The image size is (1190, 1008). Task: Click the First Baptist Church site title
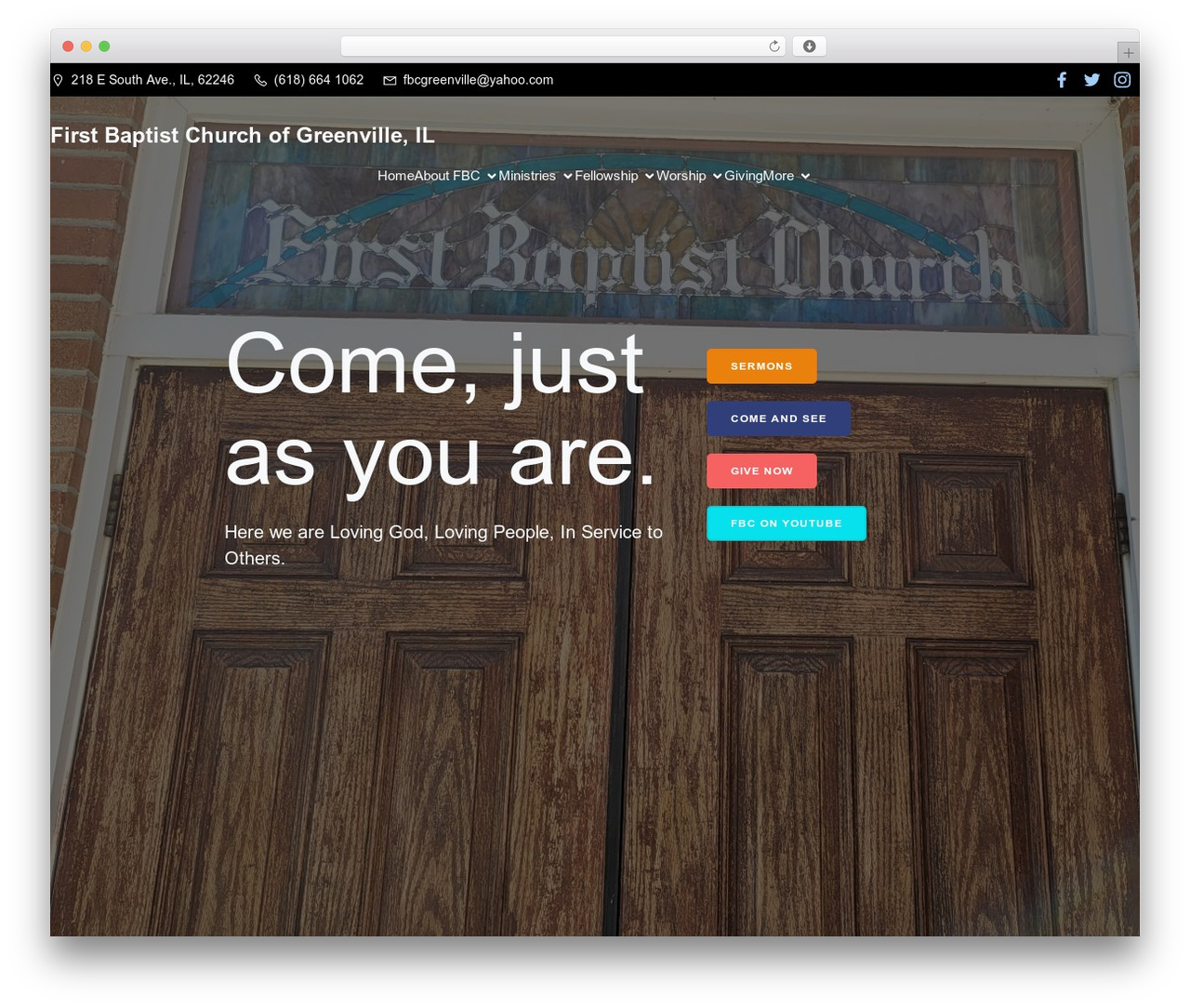(243, 136)
